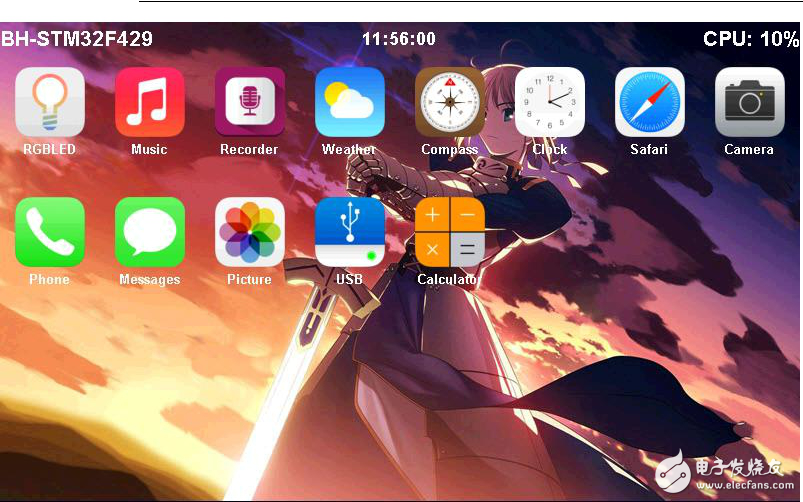Open the Picture gallery flower icon
The image size is (803, 502).
click(x=249, y=232)
